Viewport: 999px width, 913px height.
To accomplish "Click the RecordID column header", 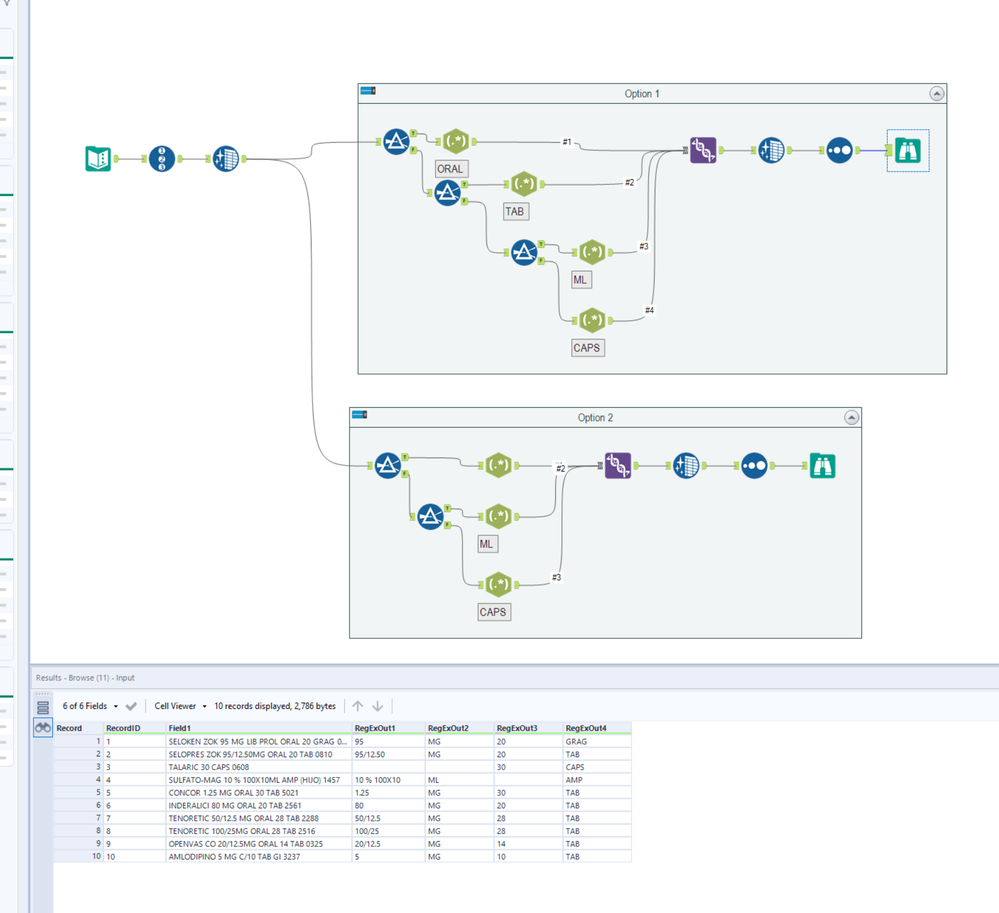I will 134,728.
